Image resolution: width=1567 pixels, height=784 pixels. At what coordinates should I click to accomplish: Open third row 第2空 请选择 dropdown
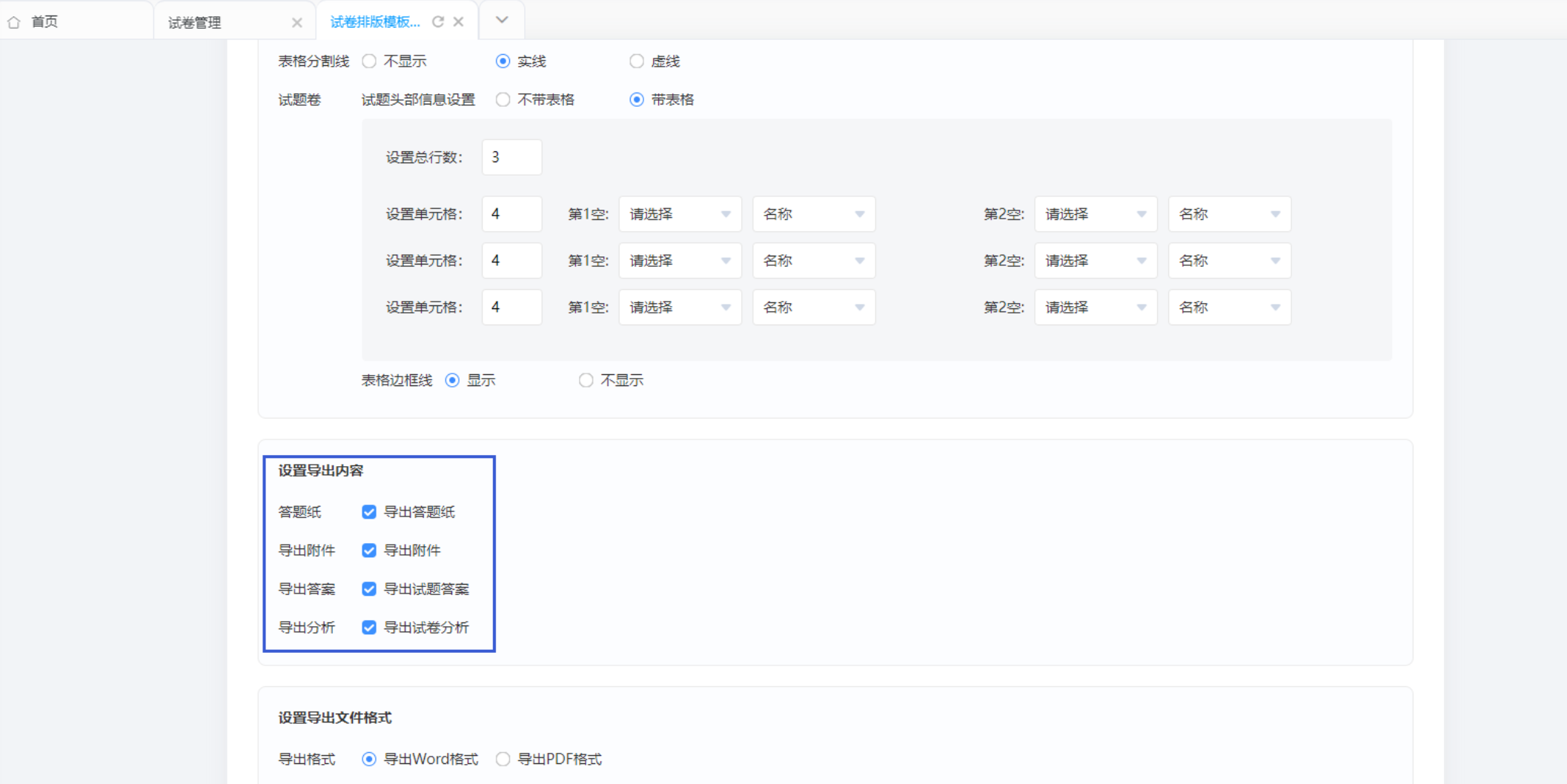[x=1096, y=308]
